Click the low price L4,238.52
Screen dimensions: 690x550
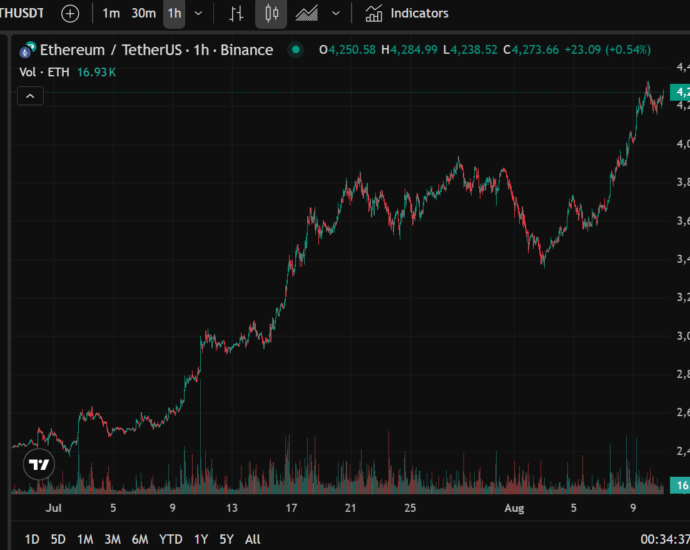tap(470, 50)
